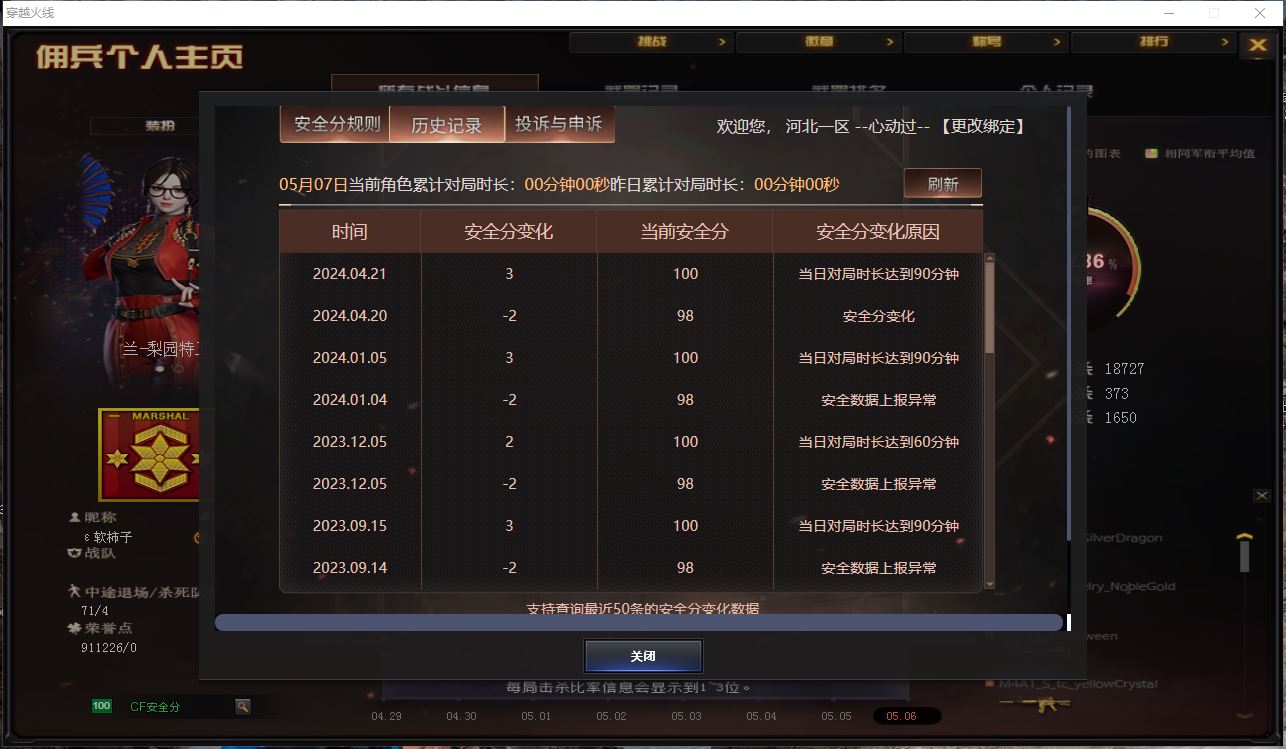Click the 战队 team badge icon

[73, 552]
